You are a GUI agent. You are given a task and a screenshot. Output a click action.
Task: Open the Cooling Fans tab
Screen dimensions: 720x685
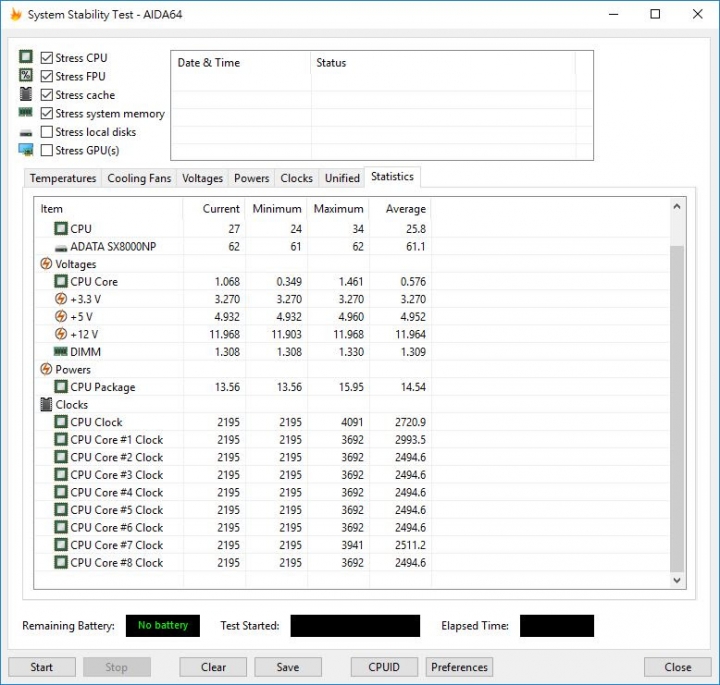139,178
